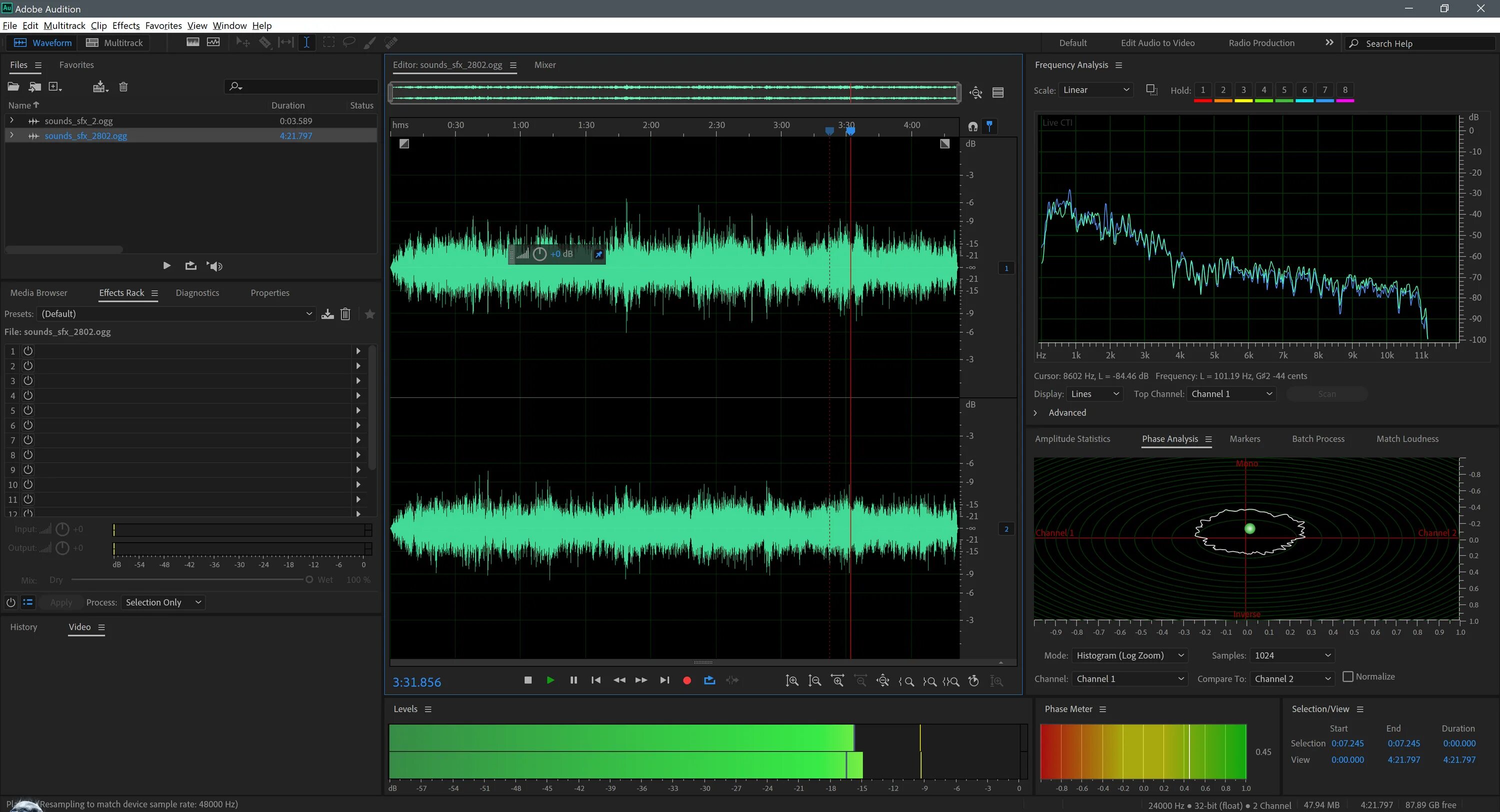Viewport: 1500px width, 812px height.
Task: Open the Effects menu
Action: click(x=126, y=25)
